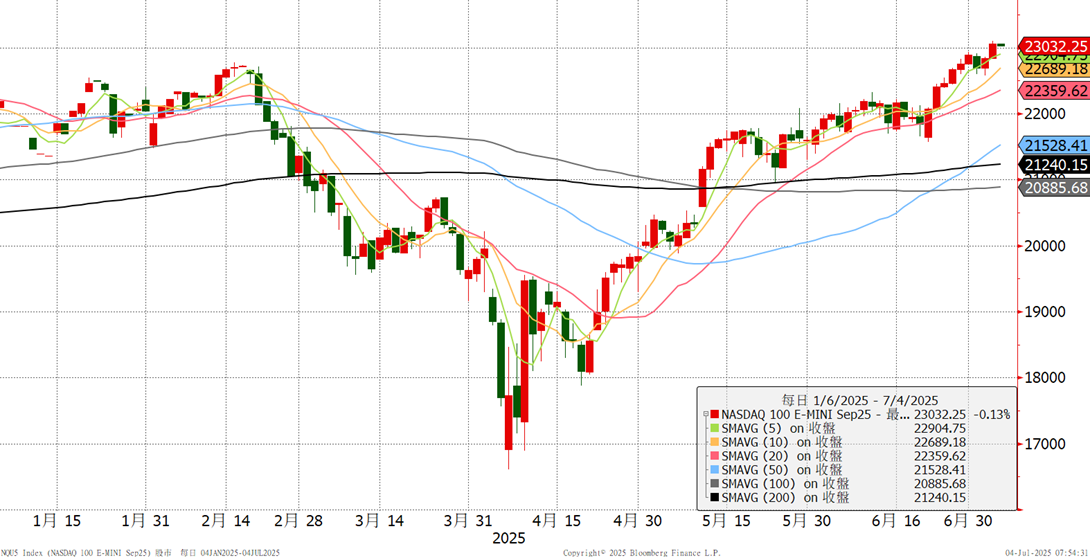The height and width of the screenshot is (558, 1090).
Task: Click the pink SMAVG (20) legend swatch
Action: click(x=715, y=457)
